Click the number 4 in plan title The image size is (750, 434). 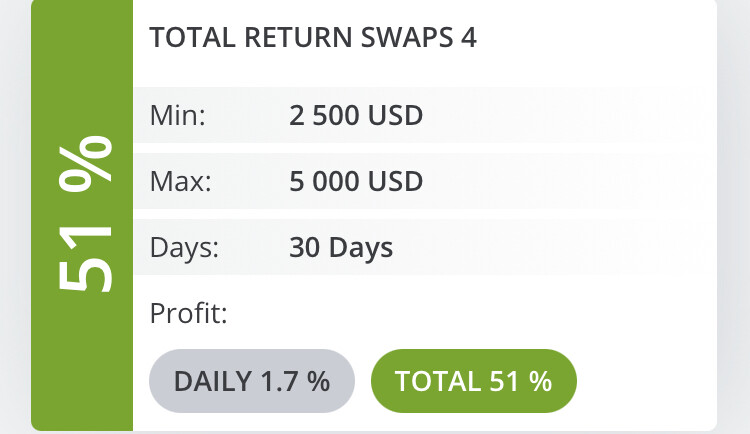tap(469, 38)
